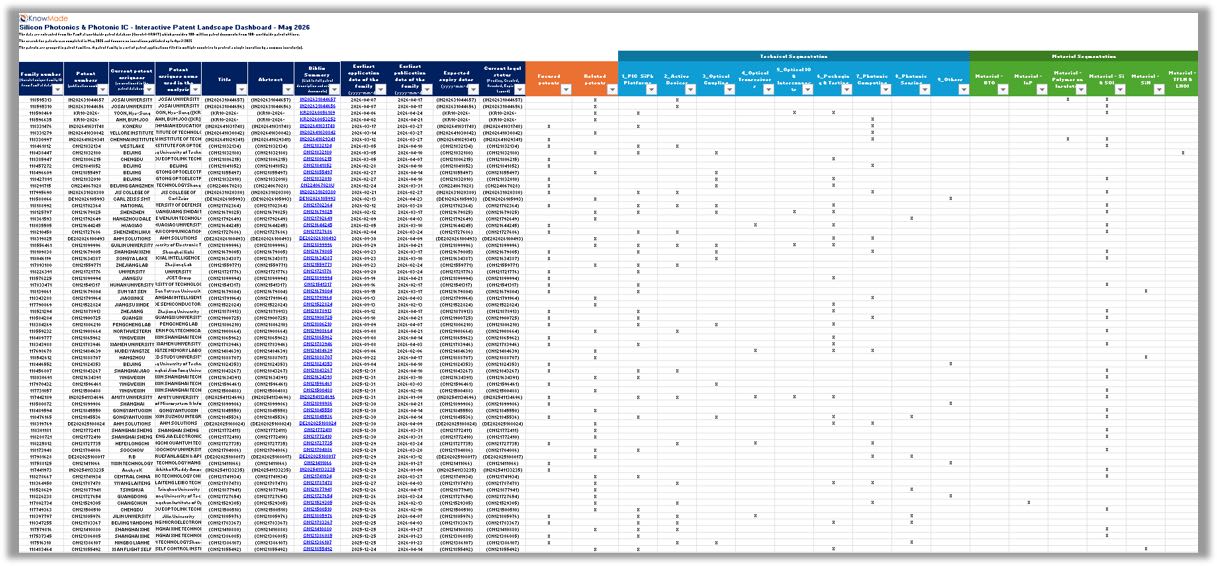Open the Earliest application date filter dropdown
The height and width of the screenshot is (566, 1217).
pyautogui.click(x=380, y=89)
